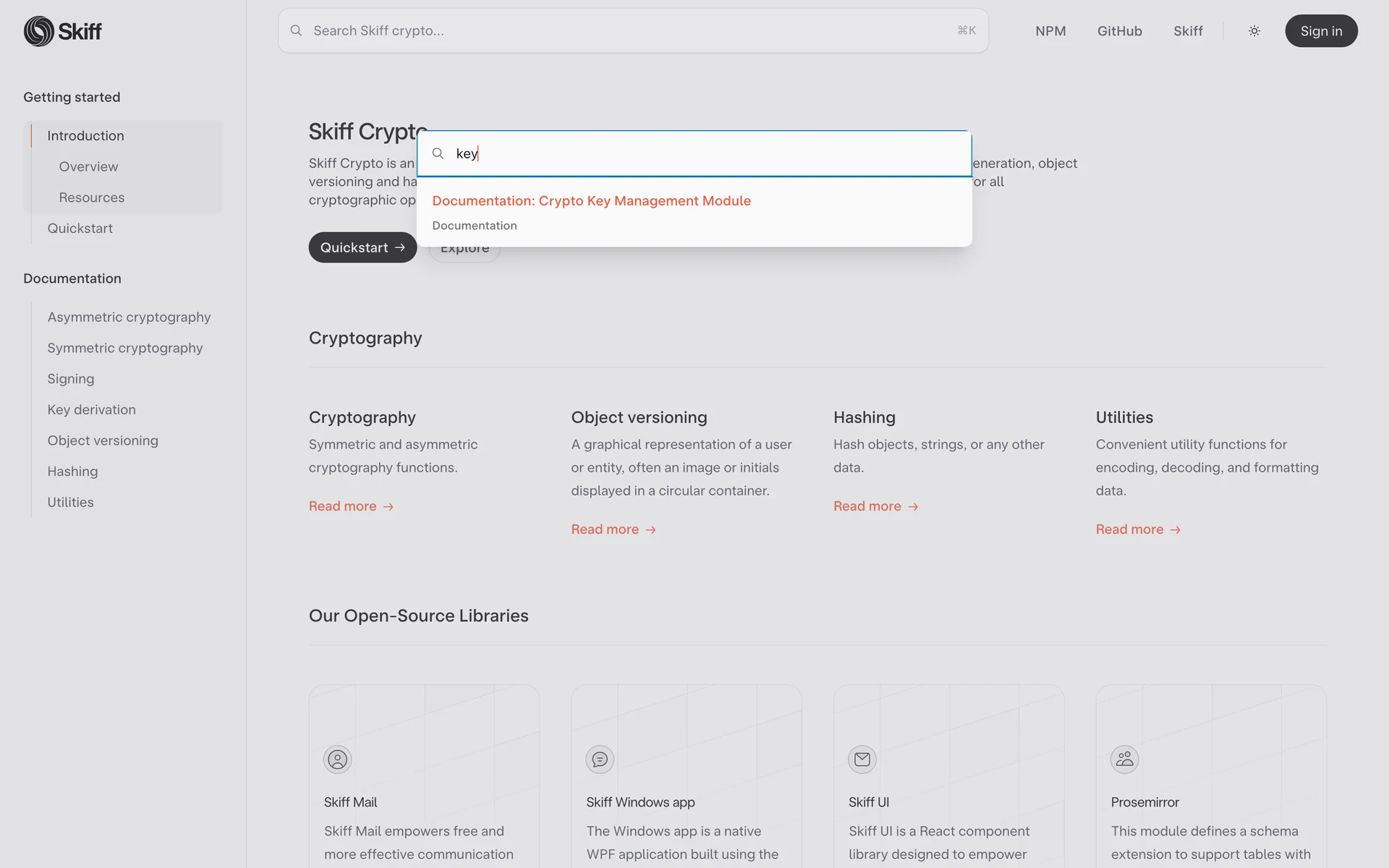Click the Skiff Mail user icon
Image resolution: width=1389 pixels, height=868 pixels.
(337, 759)
